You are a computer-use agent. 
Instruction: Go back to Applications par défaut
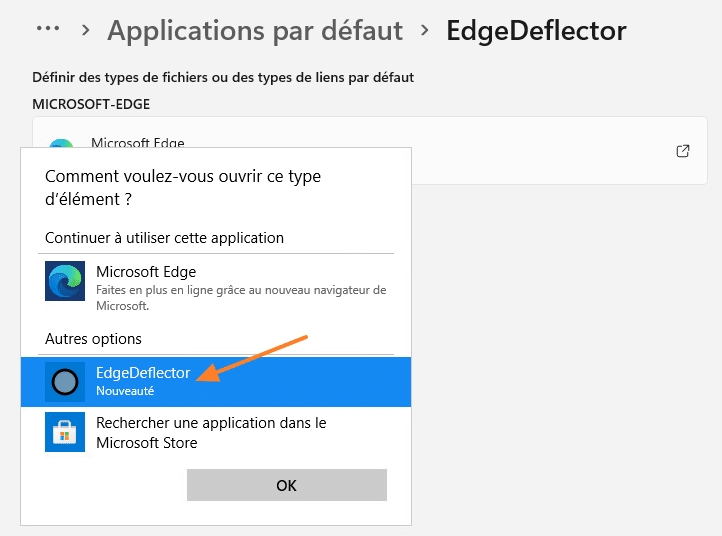pos(255,30)
